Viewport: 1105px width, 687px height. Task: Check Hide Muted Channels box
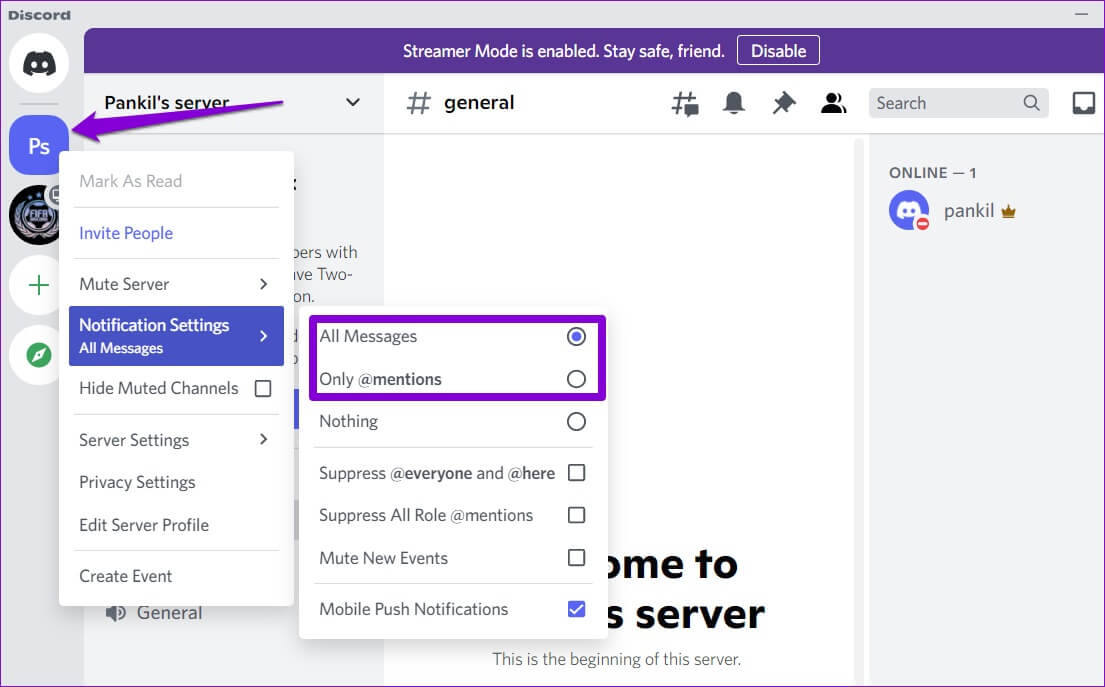pos(263,388)
